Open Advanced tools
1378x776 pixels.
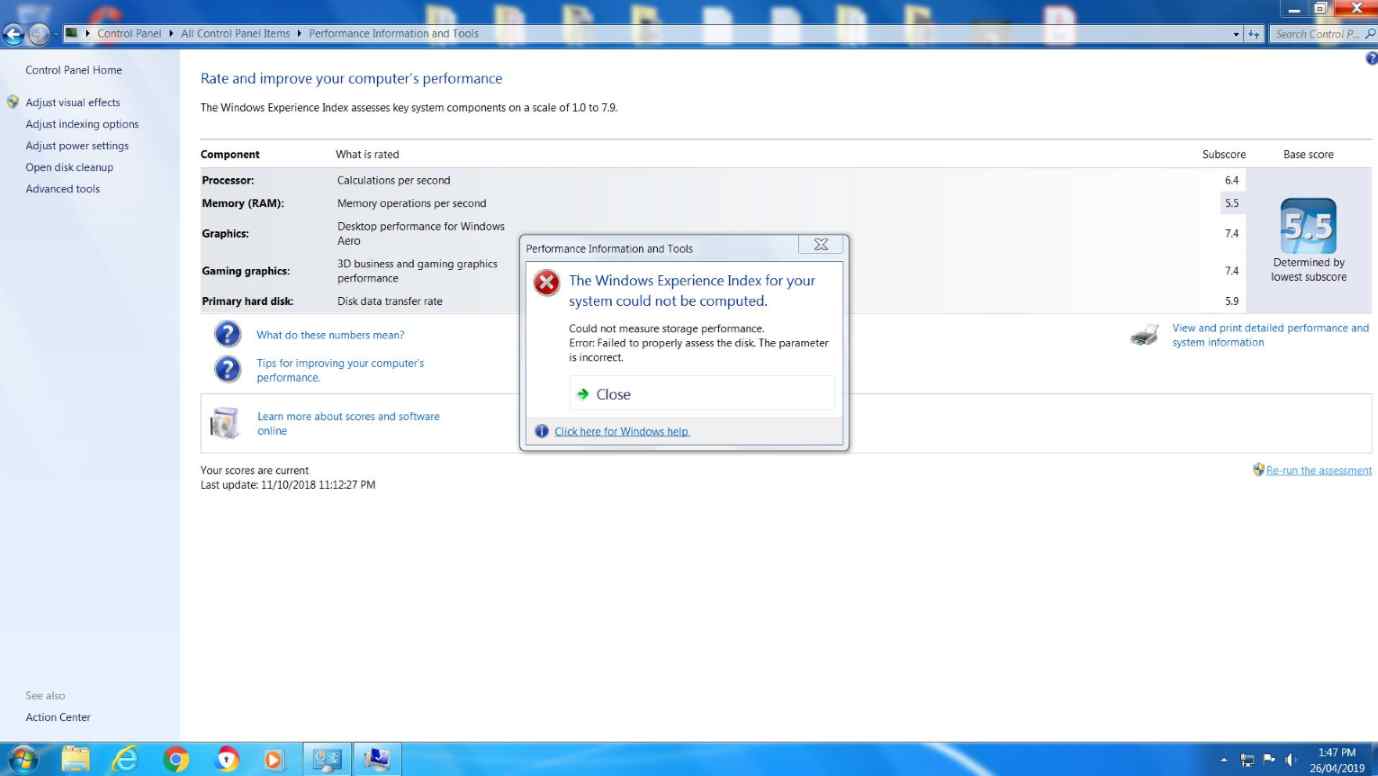coord(62,189)
